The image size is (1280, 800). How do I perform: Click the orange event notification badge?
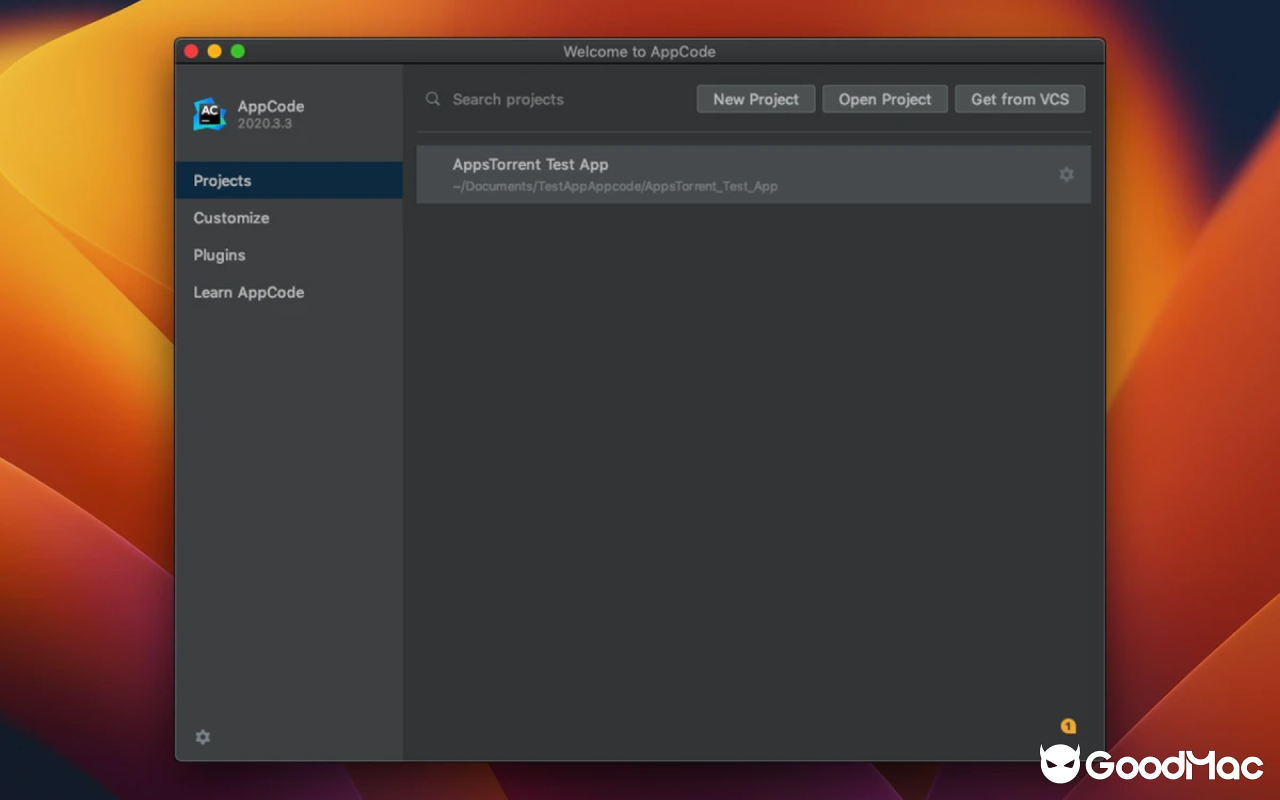[1068, 727]
